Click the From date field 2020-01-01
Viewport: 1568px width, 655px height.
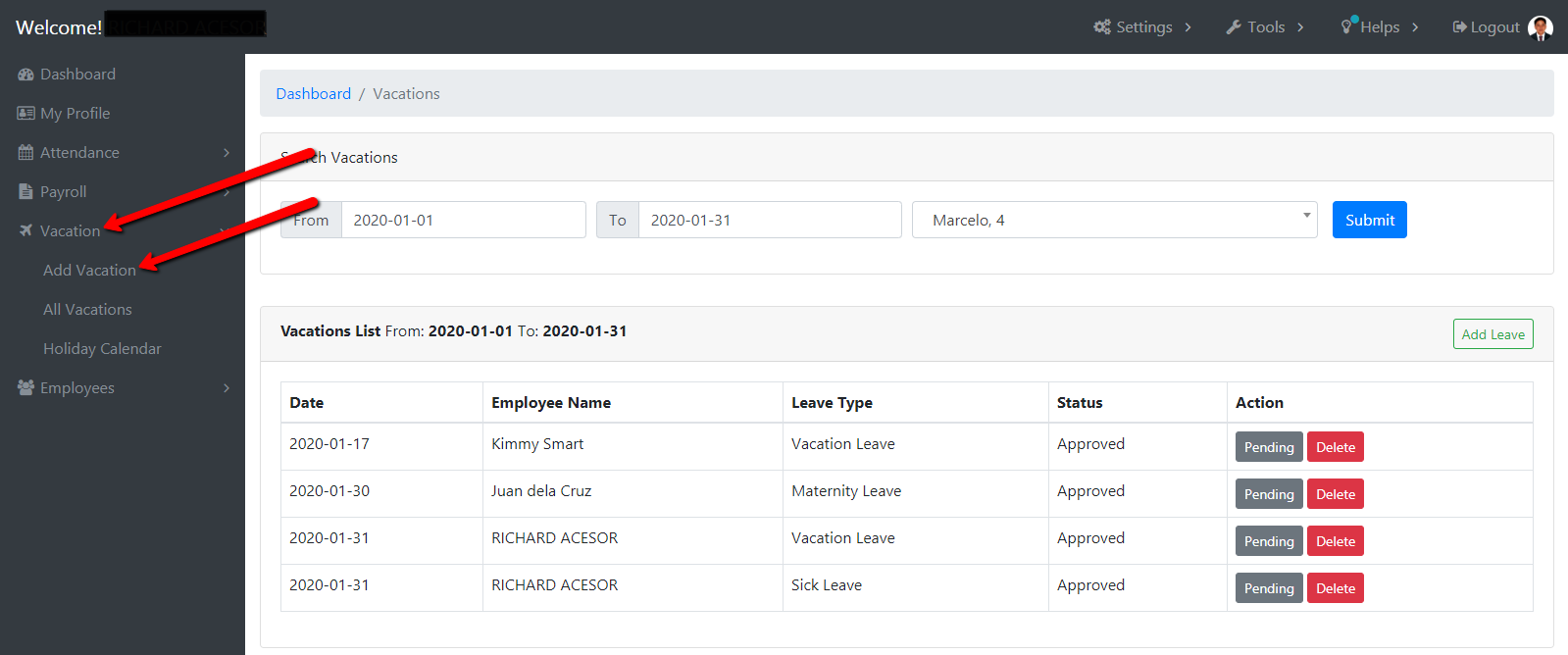(463, 220)
